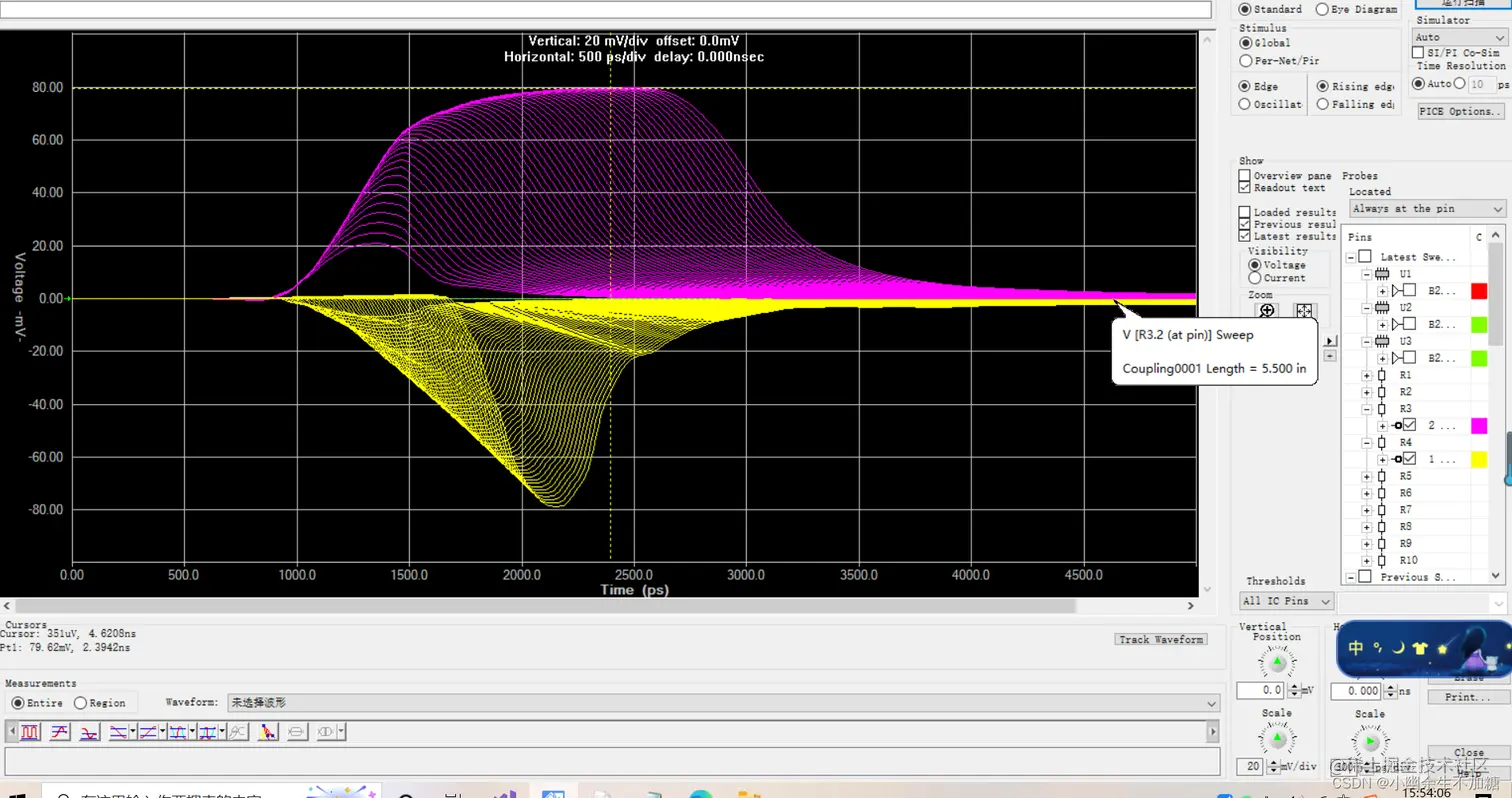Click the IME punctuation icon
1512x798 pixels.
[1379, 647]
